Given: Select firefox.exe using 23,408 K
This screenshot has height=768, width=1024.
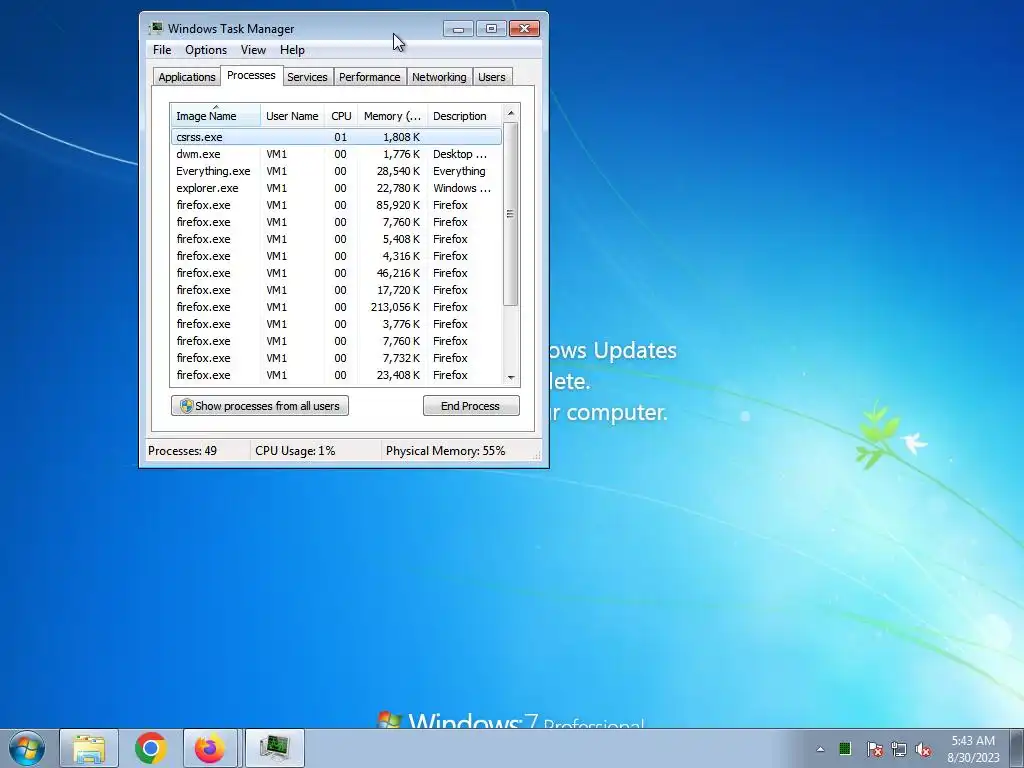Looking at the screenshot, I should pyautogui.click(x=336, y=375).
